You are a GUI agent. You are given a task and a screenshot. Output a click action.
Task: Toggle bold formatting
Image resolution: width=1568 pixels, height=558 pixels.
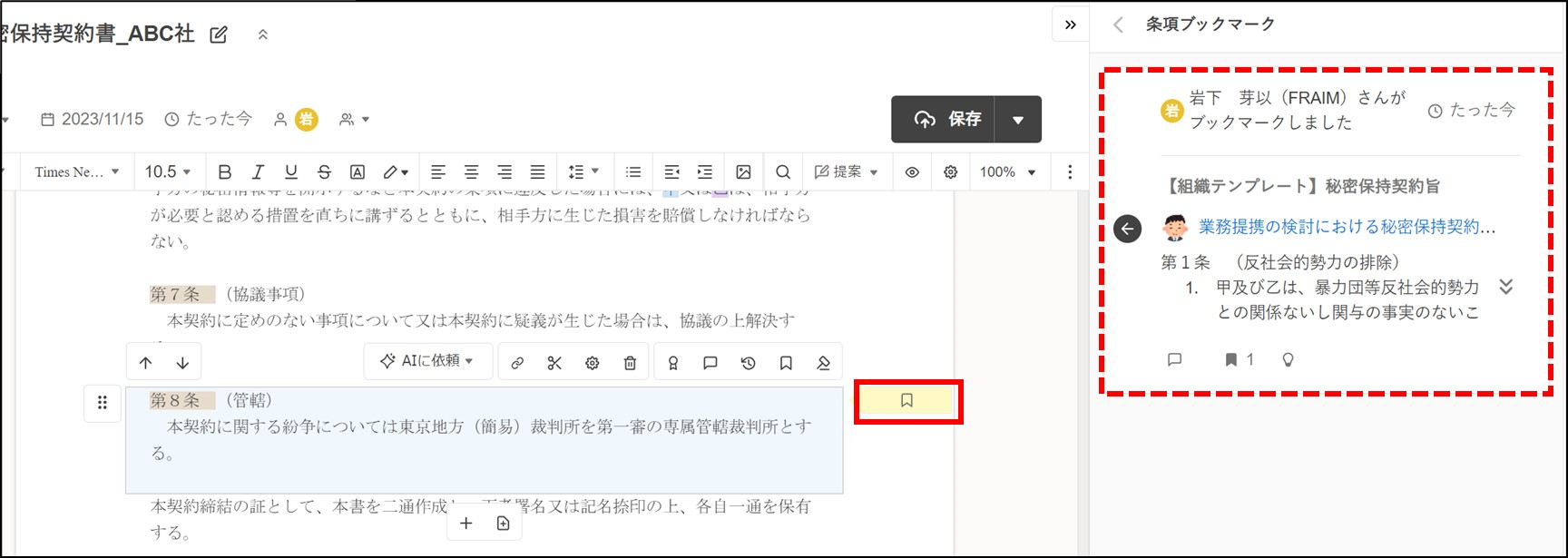tap(225, 172)
